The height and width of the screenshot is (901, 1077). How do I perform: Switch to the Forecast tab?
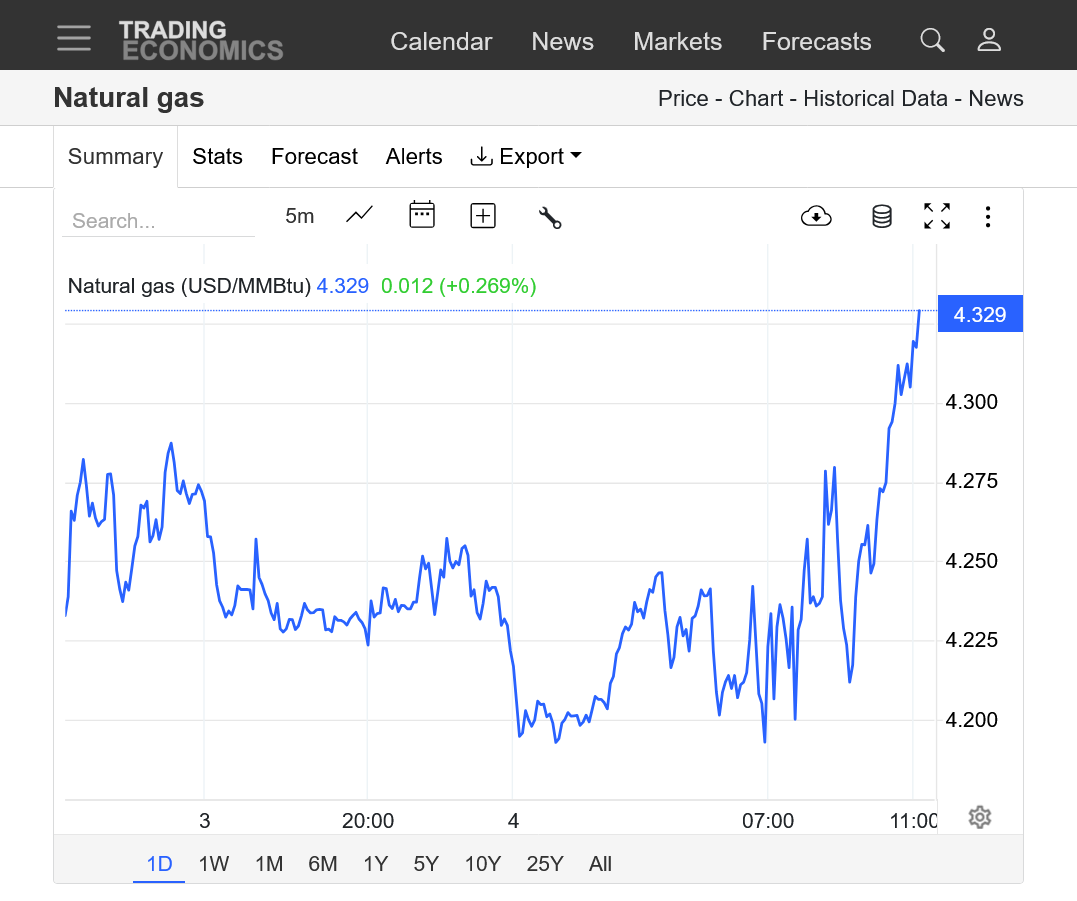314,157
